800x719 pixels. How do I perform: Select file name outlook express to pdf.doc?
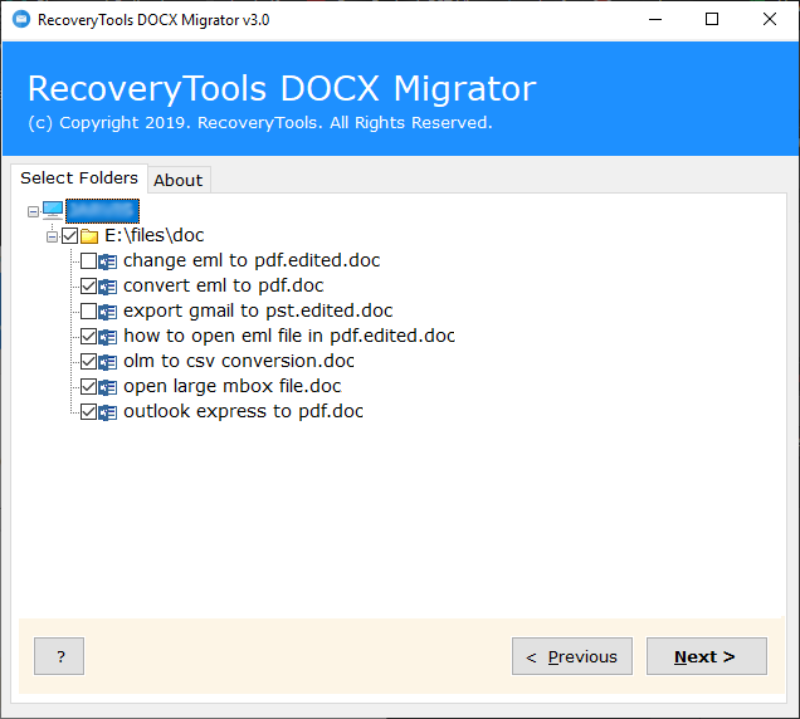click(243, 411)
